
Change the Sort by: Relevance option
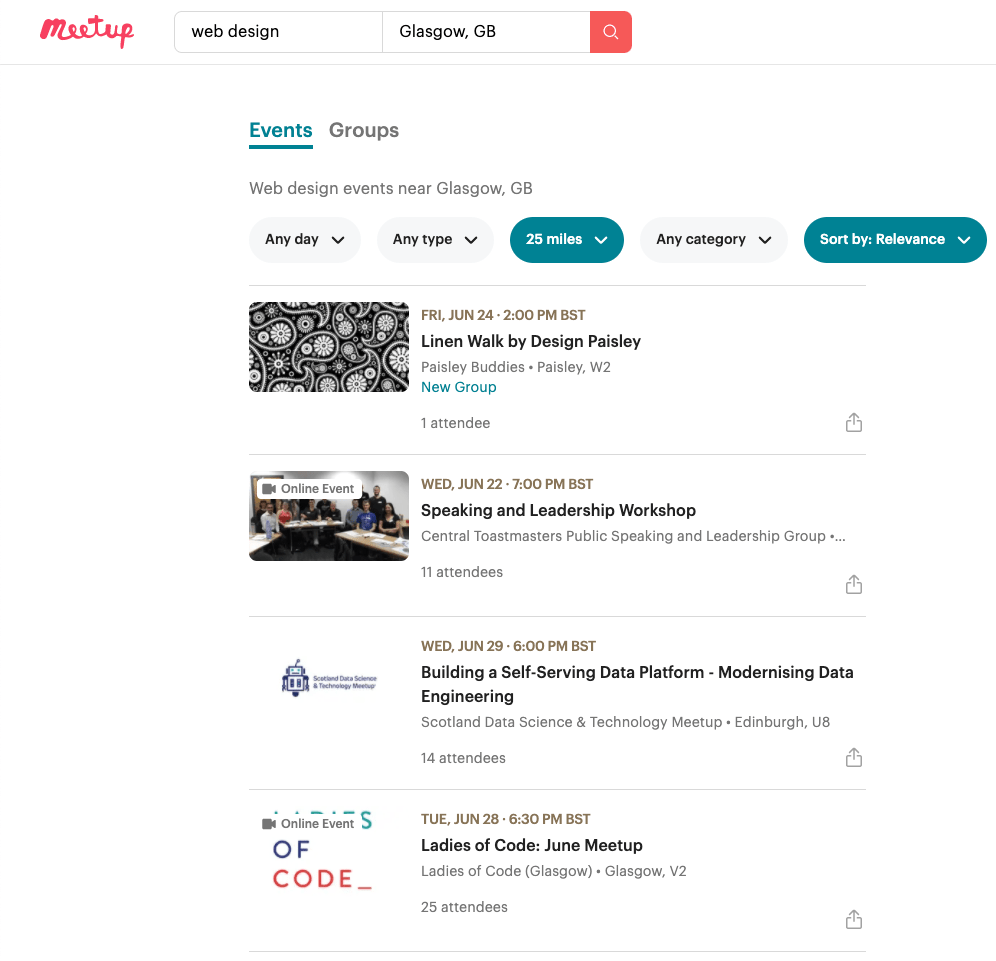tap(894, 240)
